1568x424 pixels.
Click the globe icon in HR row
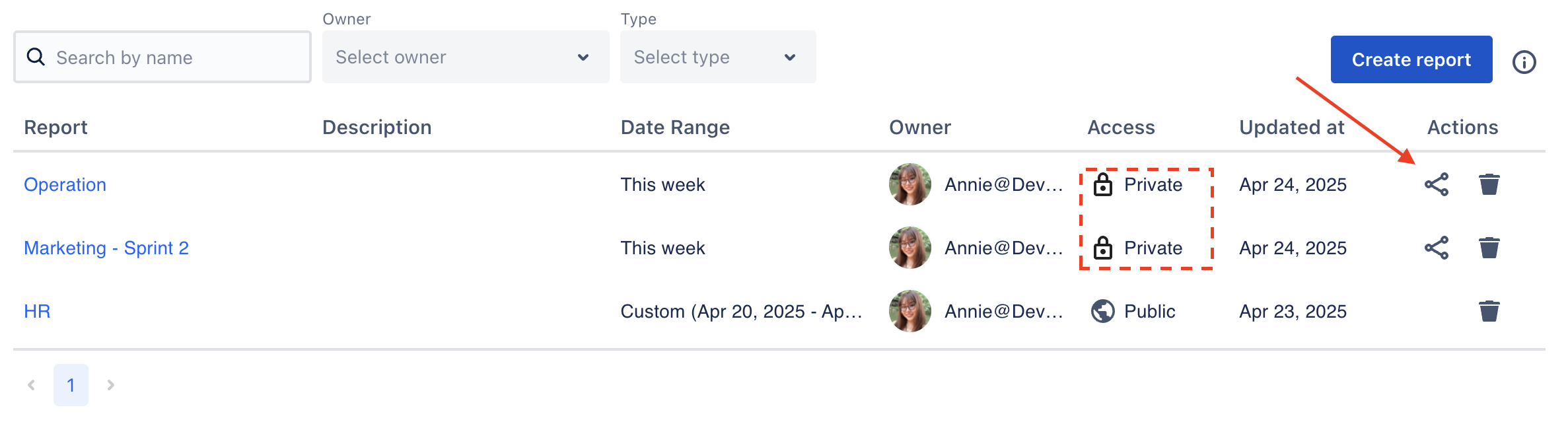1102,311
